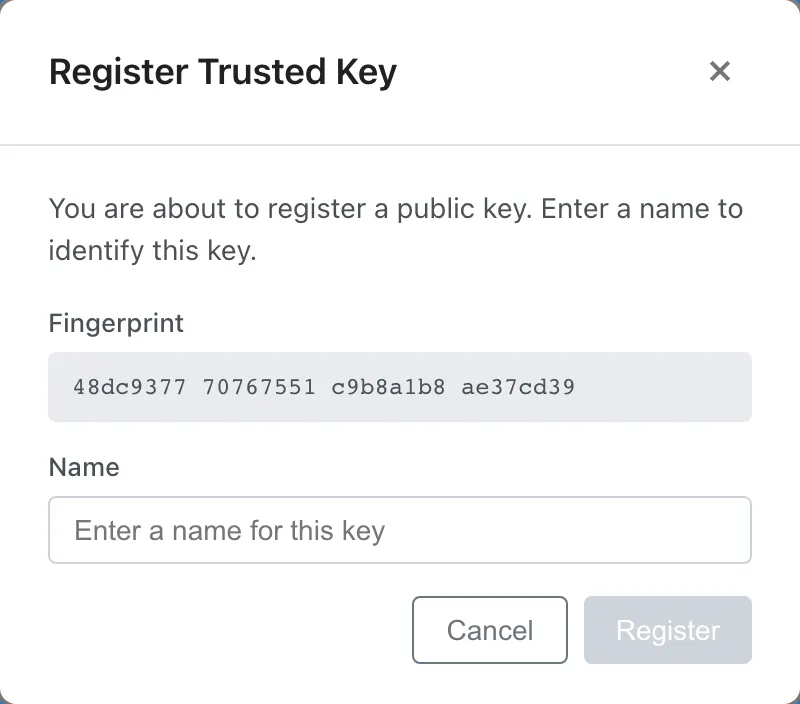
Task: Click fingerprint segment c9b8a1b8
Action: pyautogui.click(x=389, y=386)
